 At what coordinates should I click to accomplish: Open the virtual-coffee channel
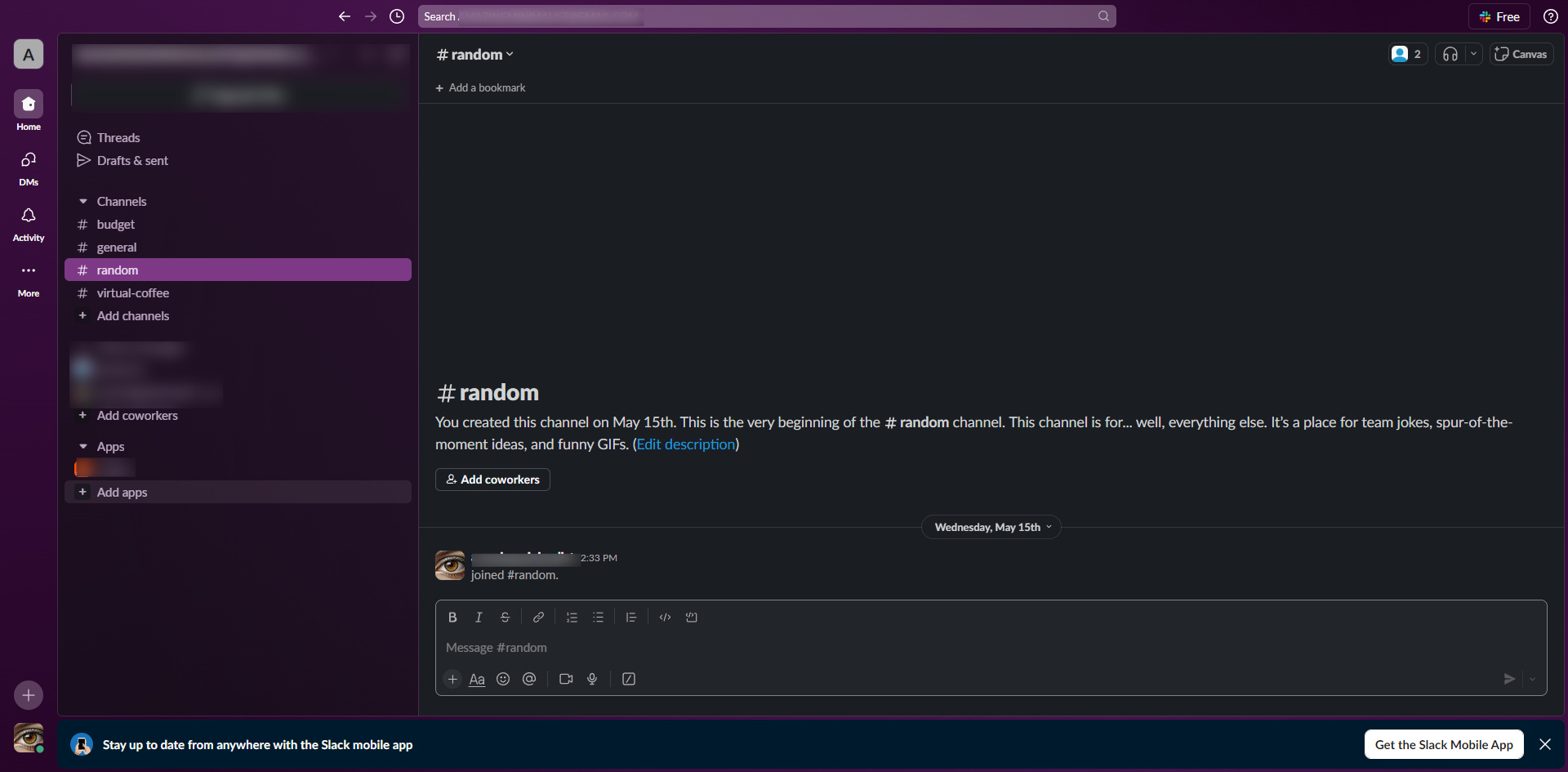[x=238, y=293]
